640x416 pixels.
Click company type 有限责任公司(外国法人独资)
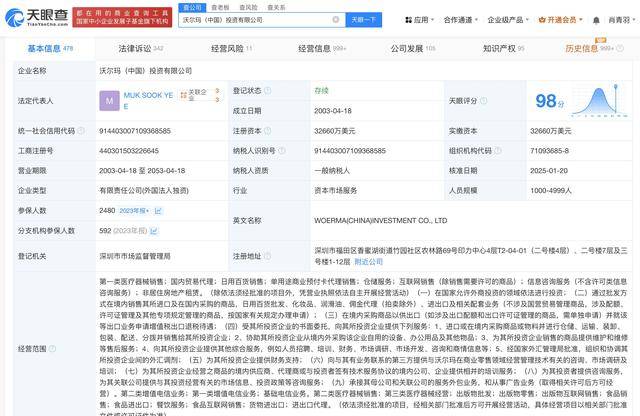coord(144,191)
